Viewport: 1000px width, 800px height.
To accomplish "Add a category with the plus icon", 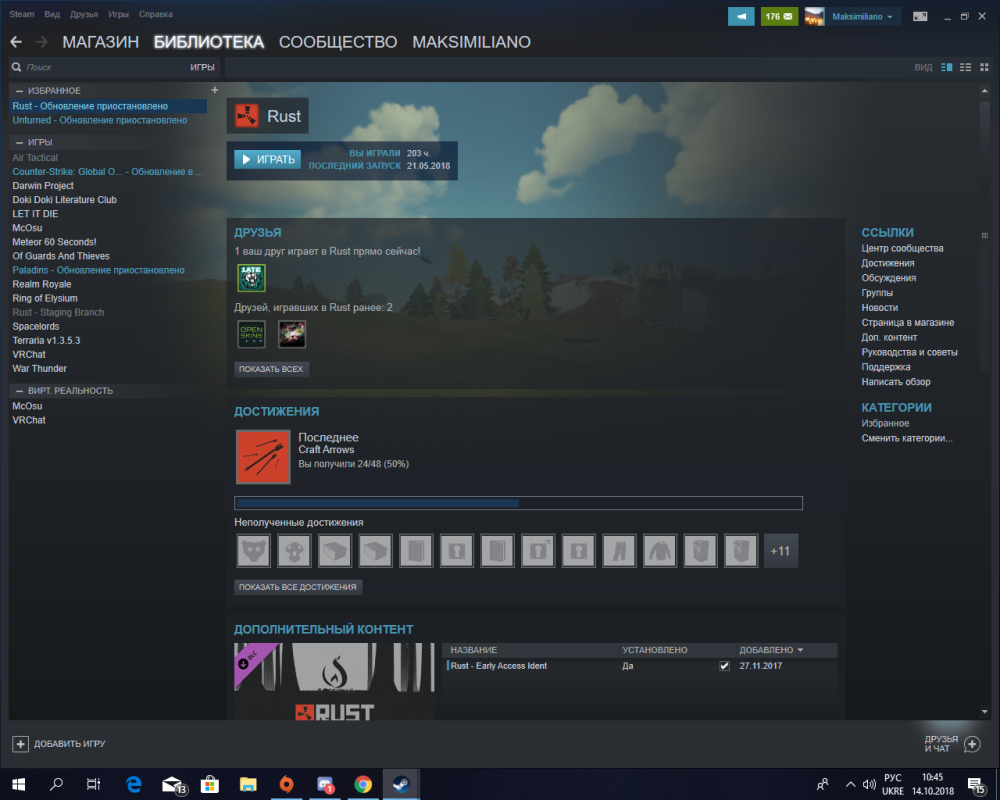I will click(x=215, y=90).
